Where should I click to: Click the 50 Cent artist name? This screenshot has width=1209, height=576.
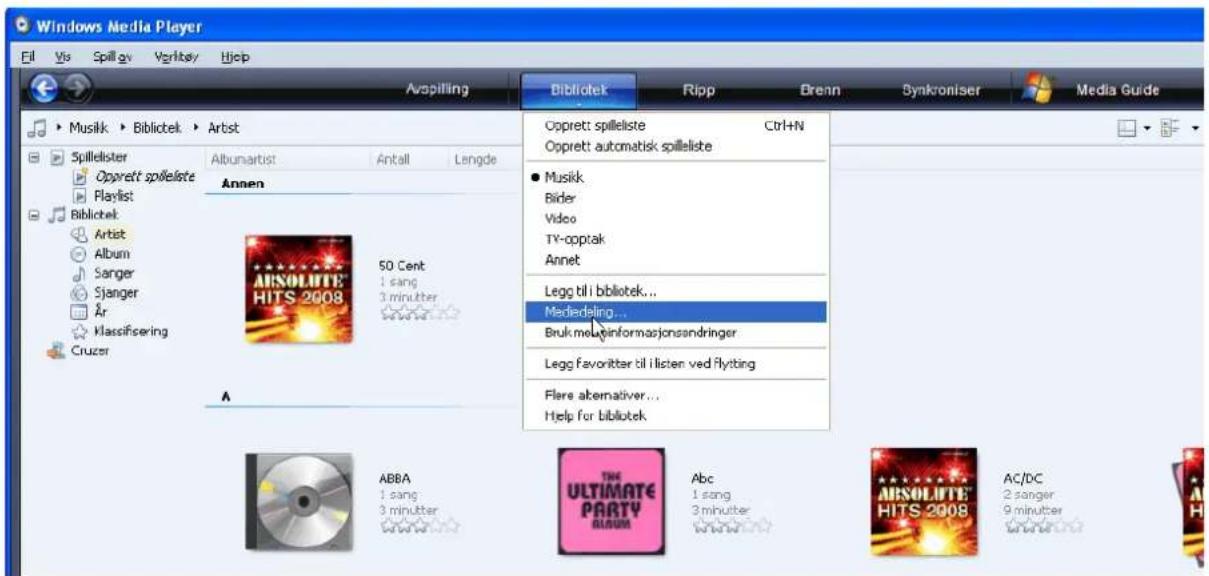402,266
